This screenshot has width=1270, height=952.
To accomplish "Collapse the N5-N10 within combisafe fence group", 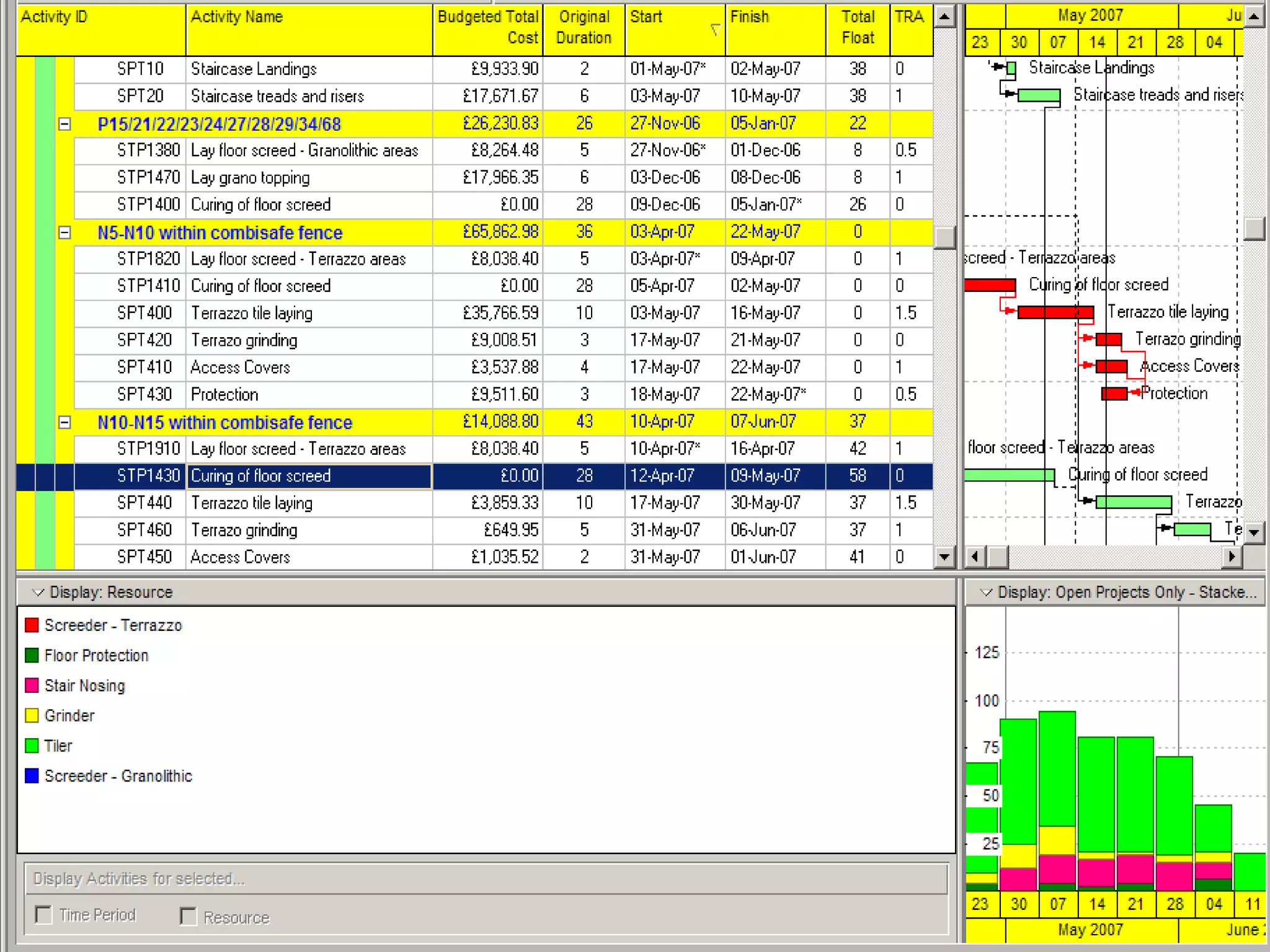I will [64, 233].
